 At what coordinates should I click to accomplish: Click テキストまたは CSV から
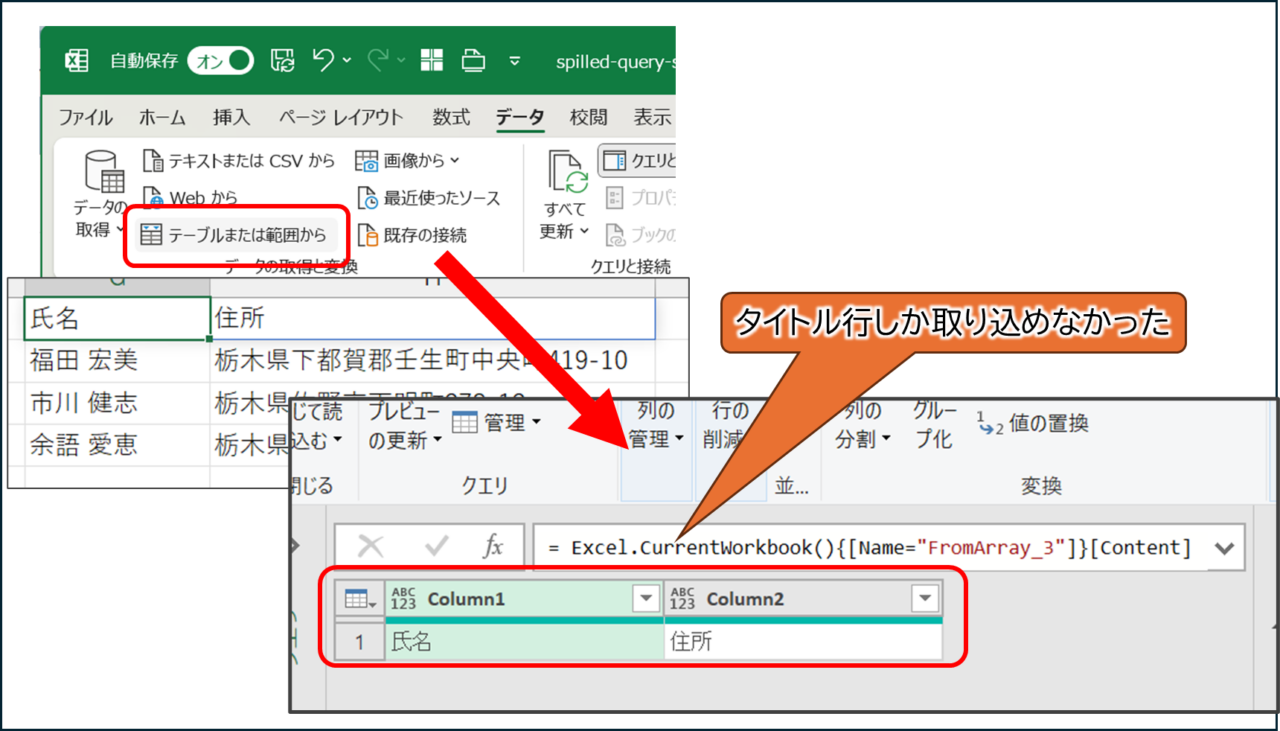click(238, 160)
